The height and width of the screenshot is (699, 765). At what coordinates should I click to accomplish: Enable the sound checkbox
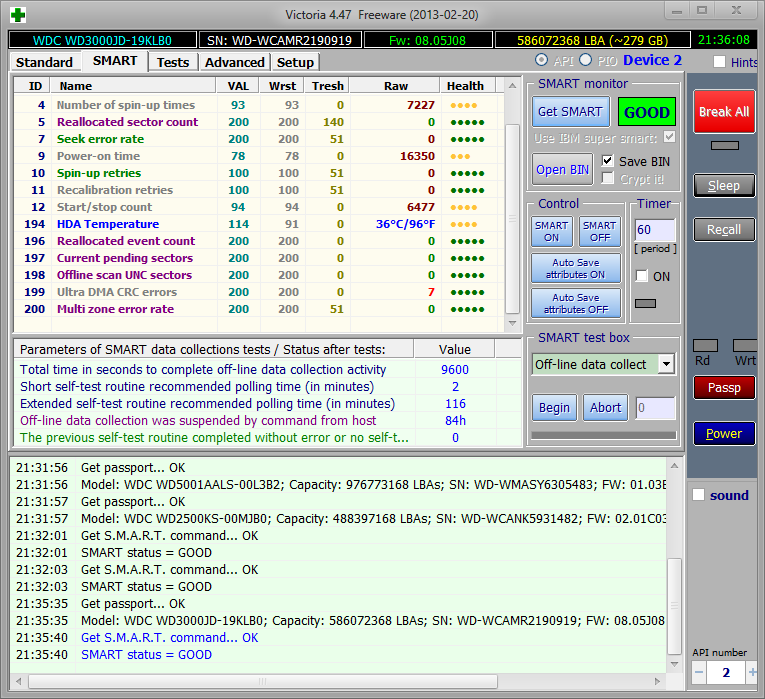click(x=698, y=495)
